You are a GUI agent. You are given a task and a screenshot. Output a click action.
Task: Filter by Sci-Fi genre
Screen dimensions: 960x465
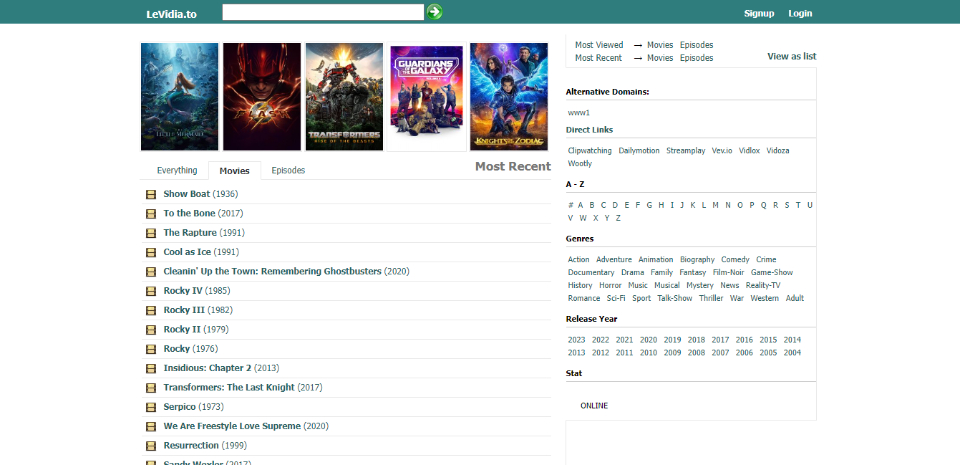click(x=616, y=298)
